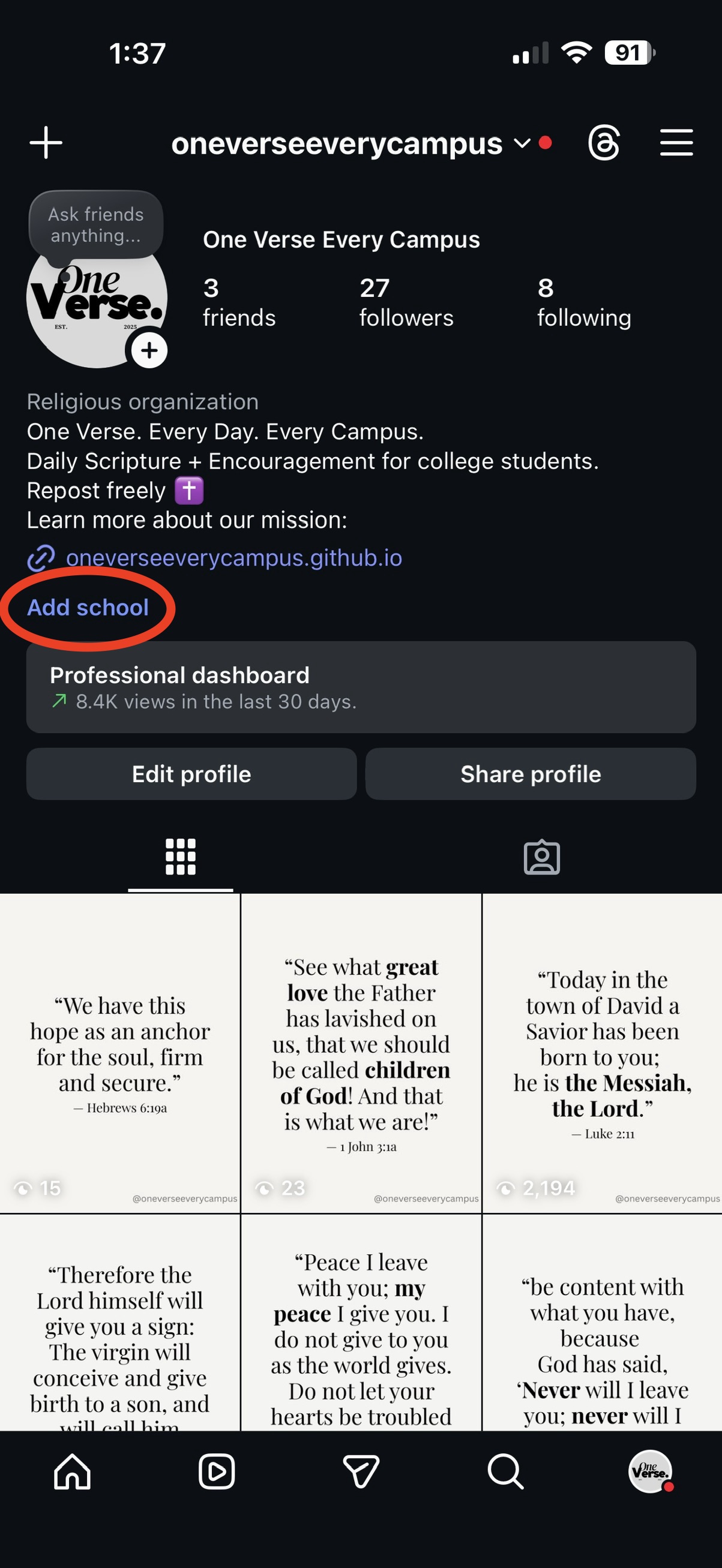Tap the plus badge on profile picture

pyautogui.click(x=149, y=350)
